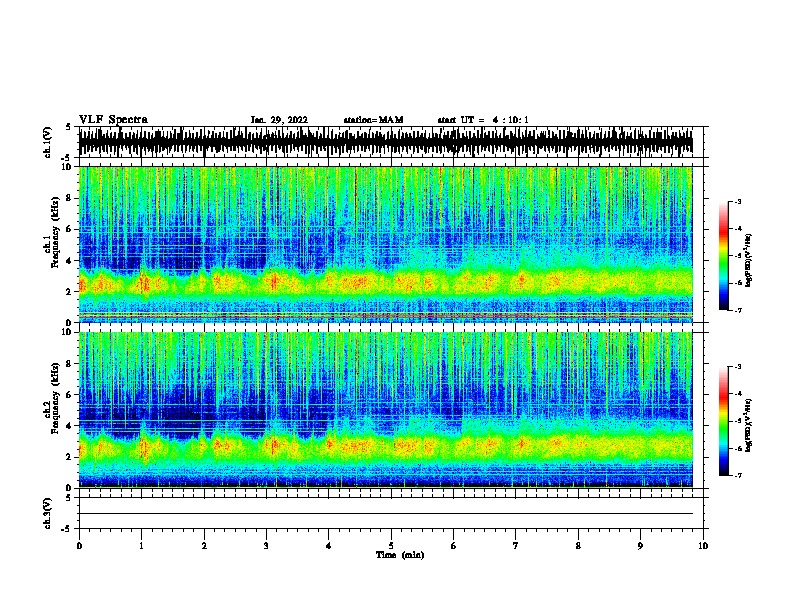Click time axis tick label "10"
The image size is (792, 612).
click(x=703, y=546)
